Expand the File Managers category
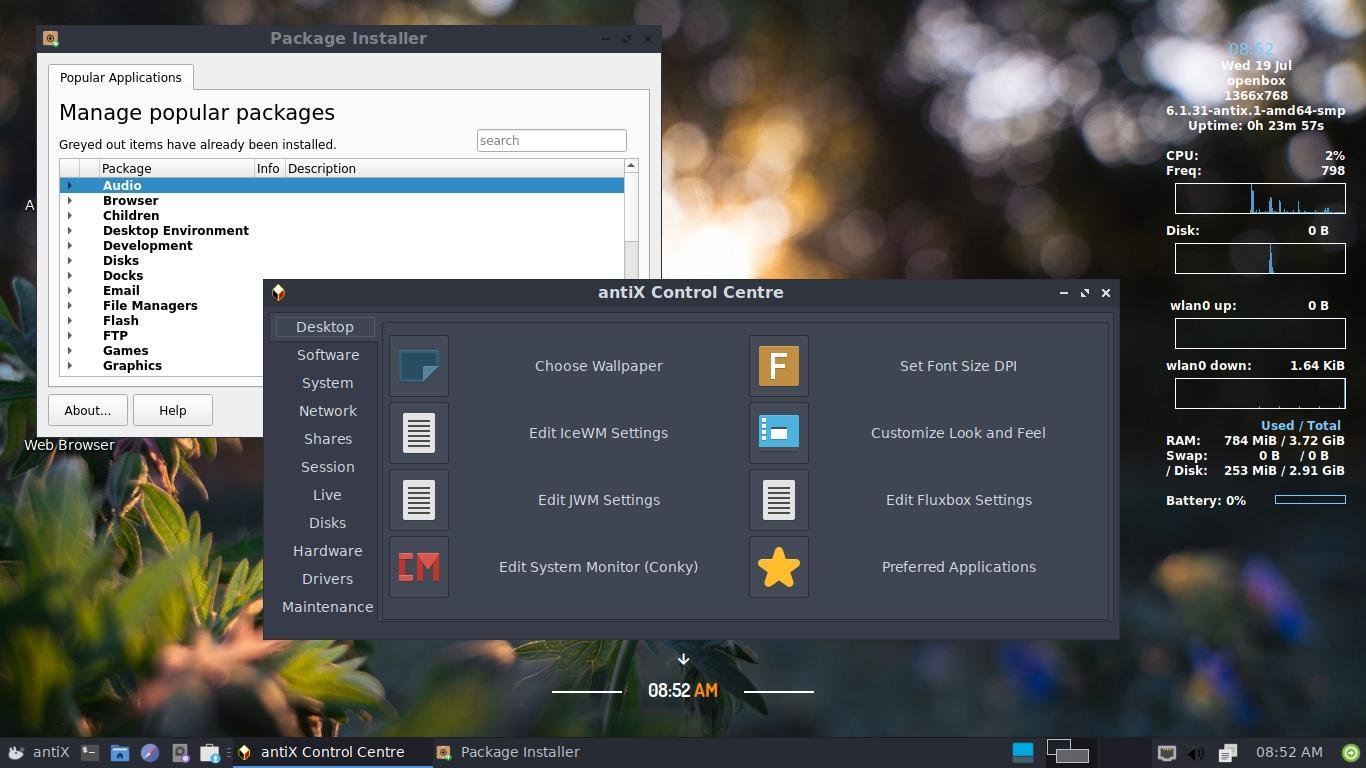The height and width of the screenshot is (768, 1366). 69,305
